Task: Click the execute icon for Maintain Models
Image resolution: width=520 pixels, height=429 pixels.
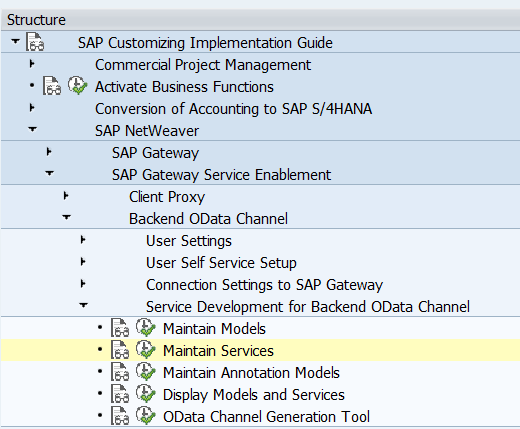Action: click(146, 327)
